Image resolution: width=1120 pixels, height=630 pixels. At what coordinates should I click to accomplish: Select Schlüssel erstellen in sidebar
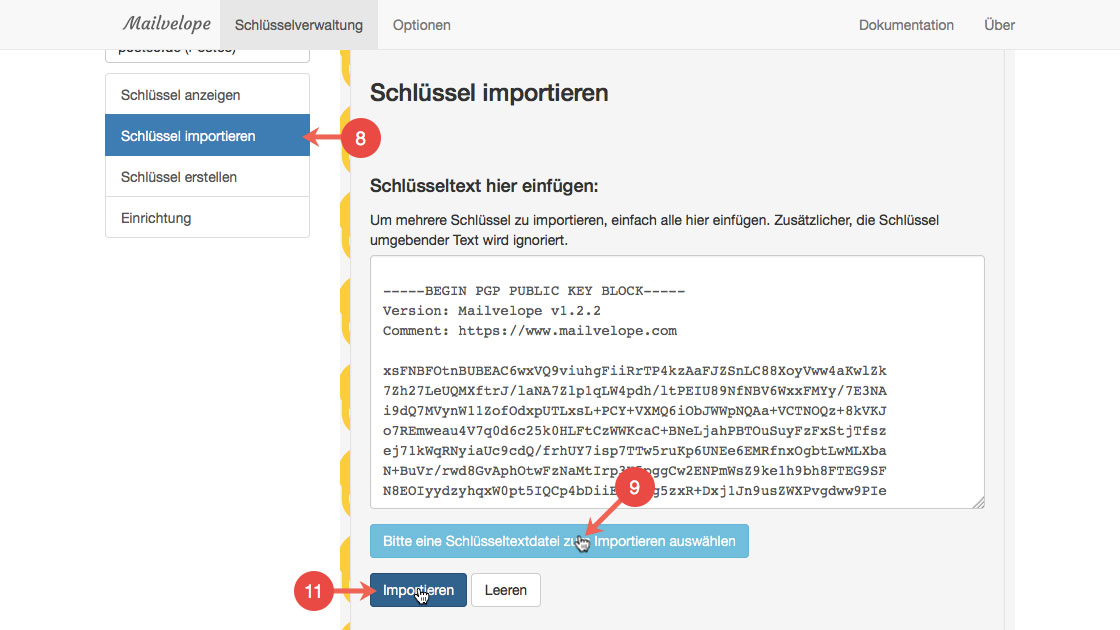[x=207, y=176]
